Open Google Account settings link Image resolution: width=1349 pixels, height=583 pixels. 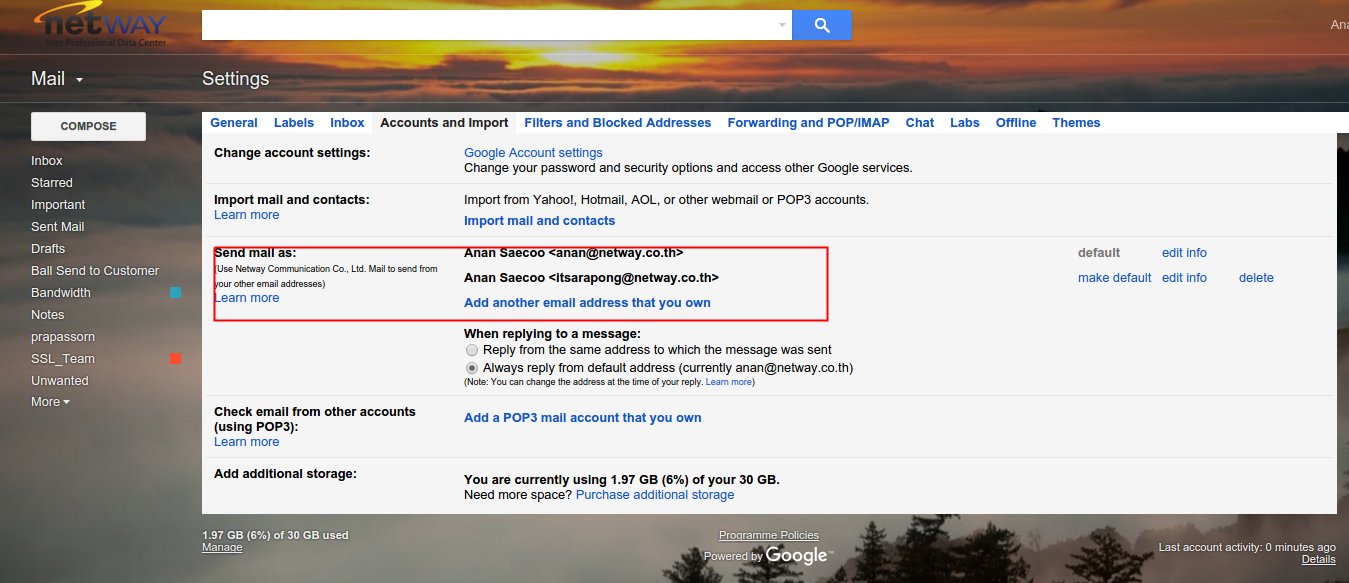pyautogui.click(x=533, y=153)
